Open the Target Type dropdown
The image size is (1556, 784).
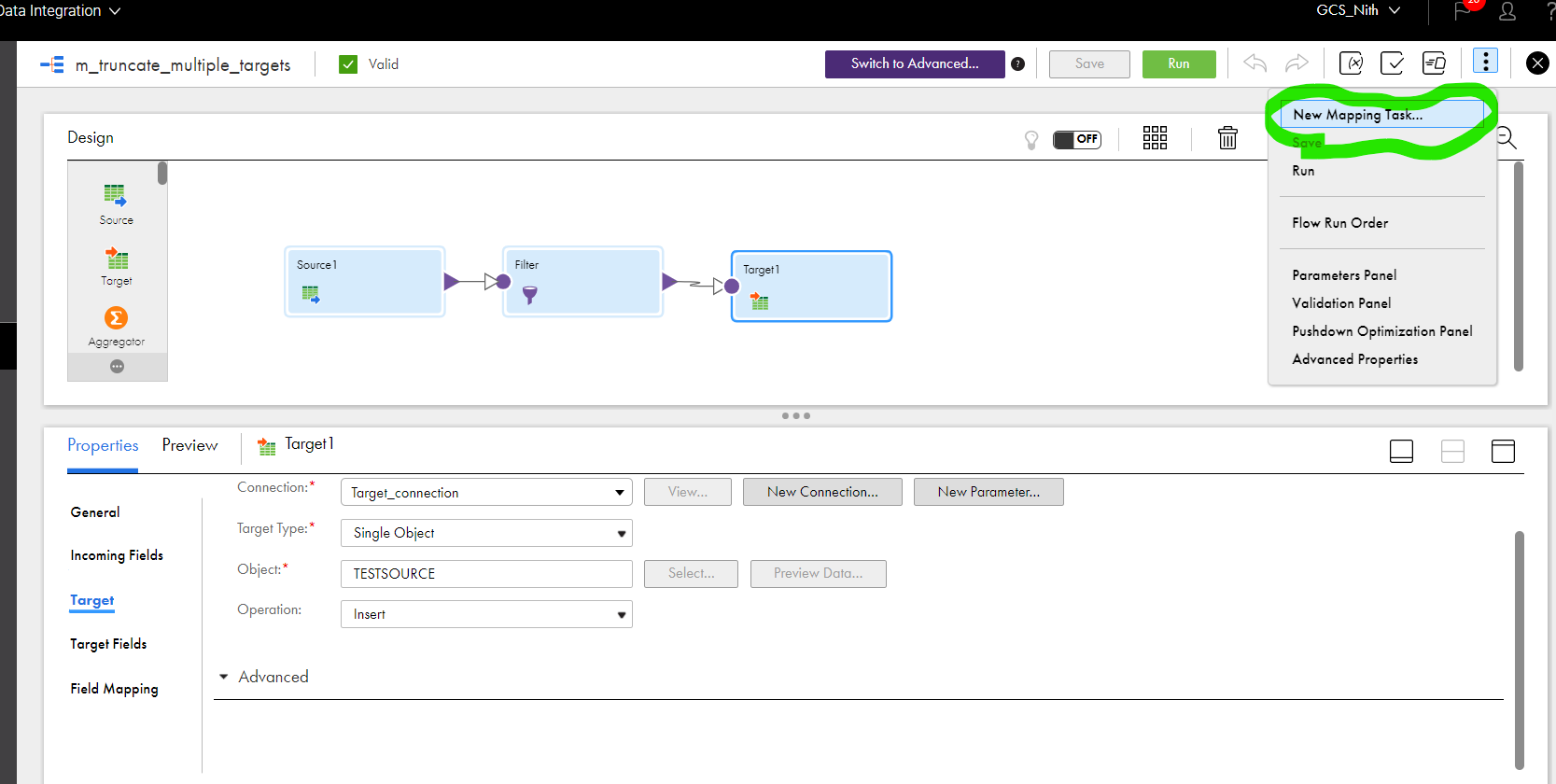486,533
